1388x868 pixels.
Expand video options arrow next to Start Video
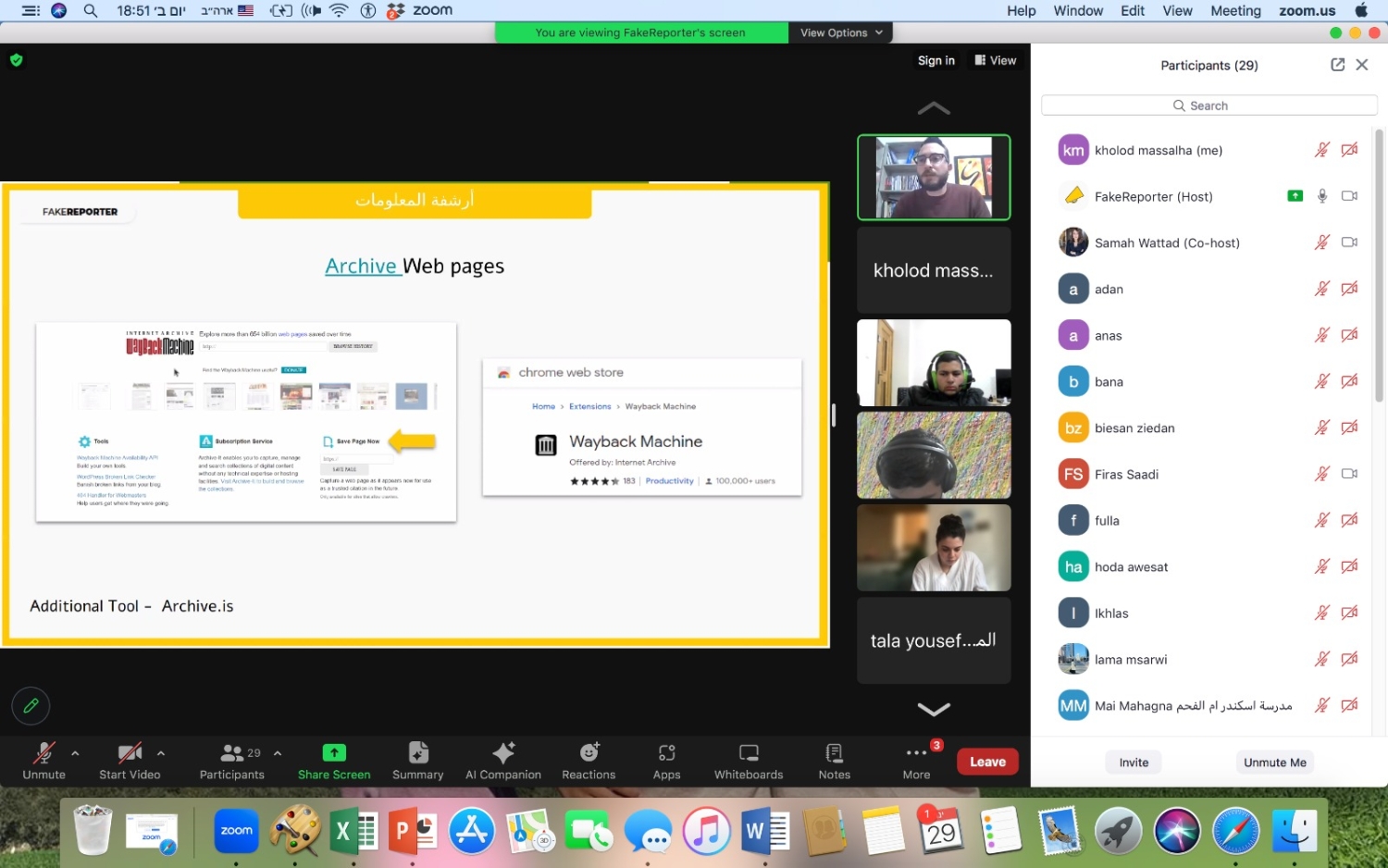pyautogui.click(x=161, y=753)
